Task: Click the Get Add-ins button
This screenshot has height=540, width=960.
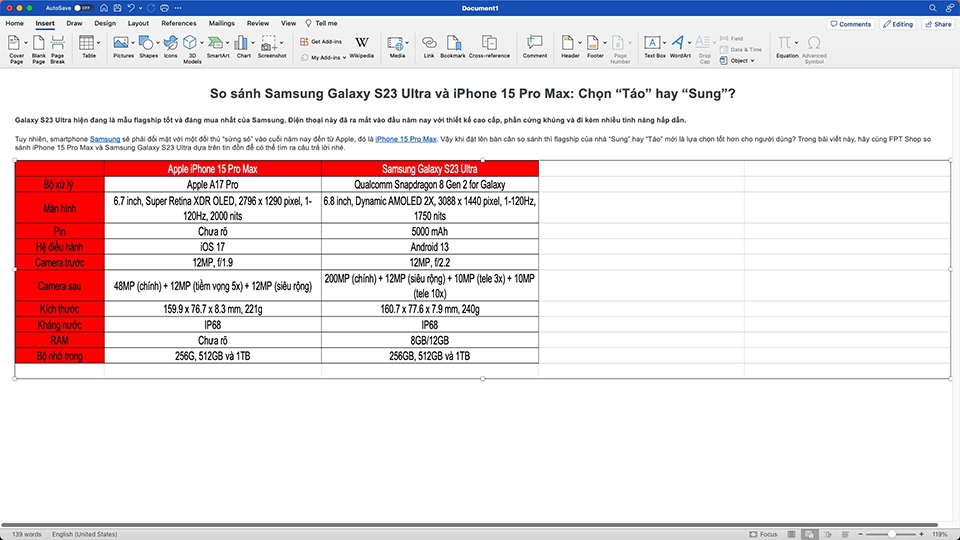Action: coord(321,42)
